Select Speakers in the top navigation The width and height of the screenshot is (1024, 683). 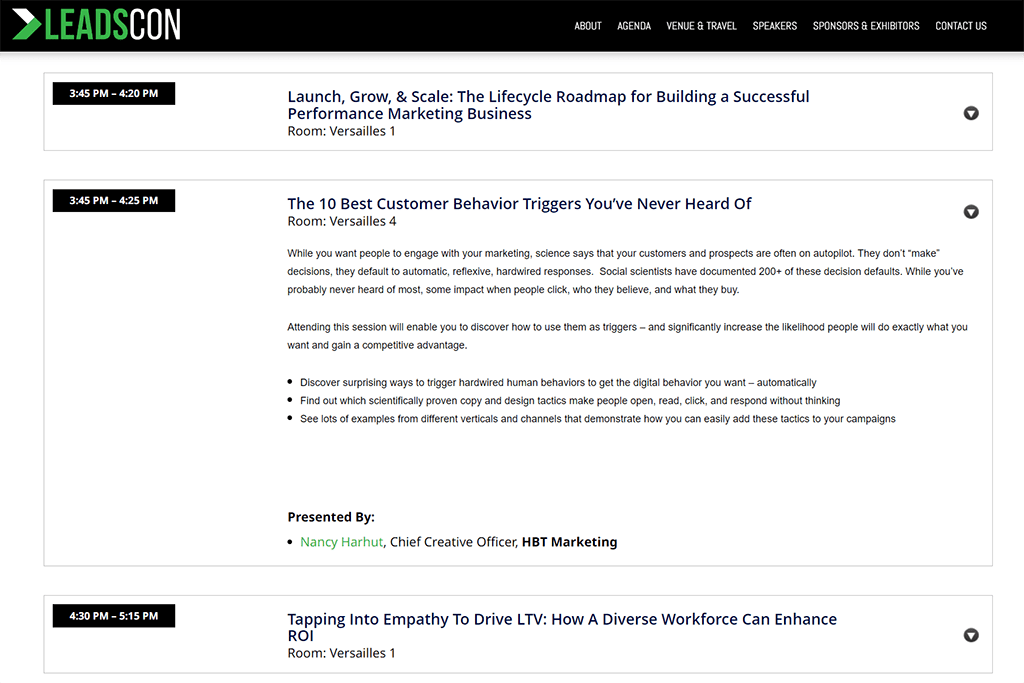[x=774, y=26]
